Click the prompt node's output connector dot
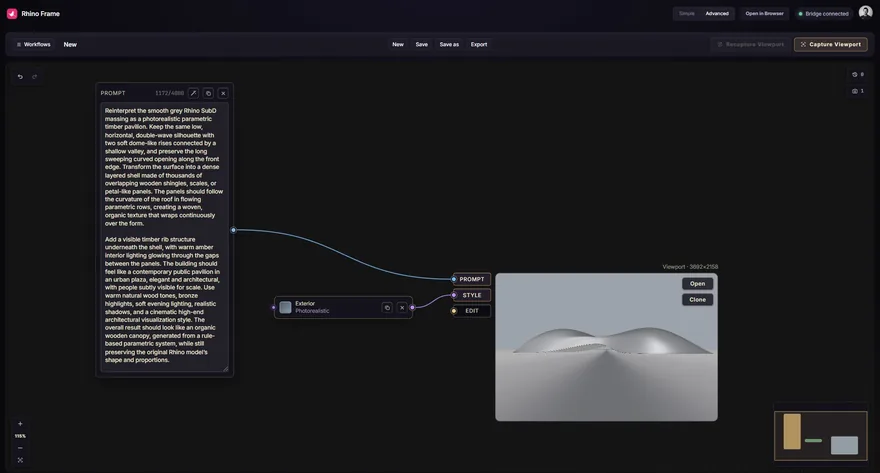This screenshot has width=880, height=473. 233,230
